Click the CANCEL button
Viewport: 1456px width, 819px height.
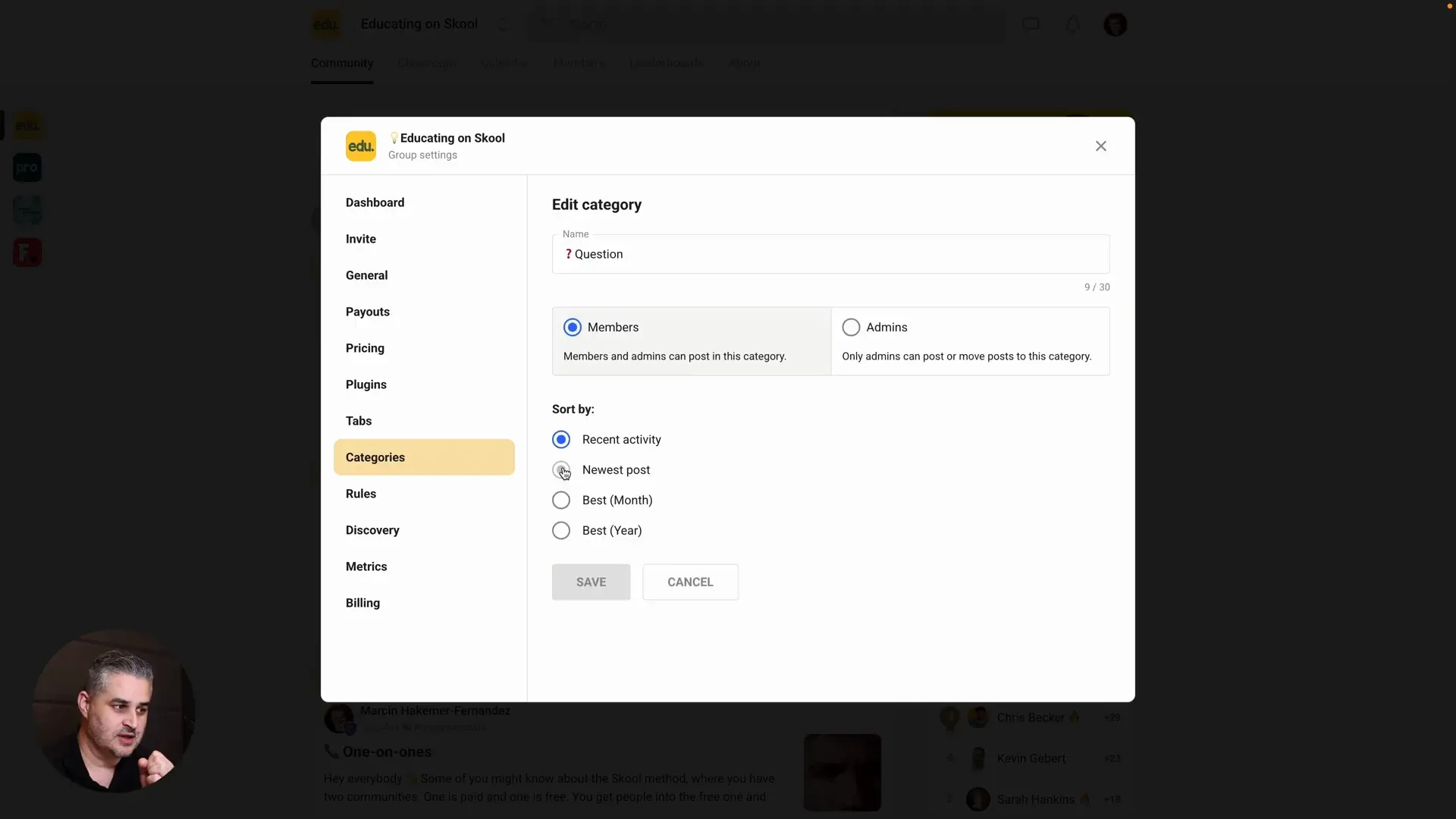click(690, 582)
